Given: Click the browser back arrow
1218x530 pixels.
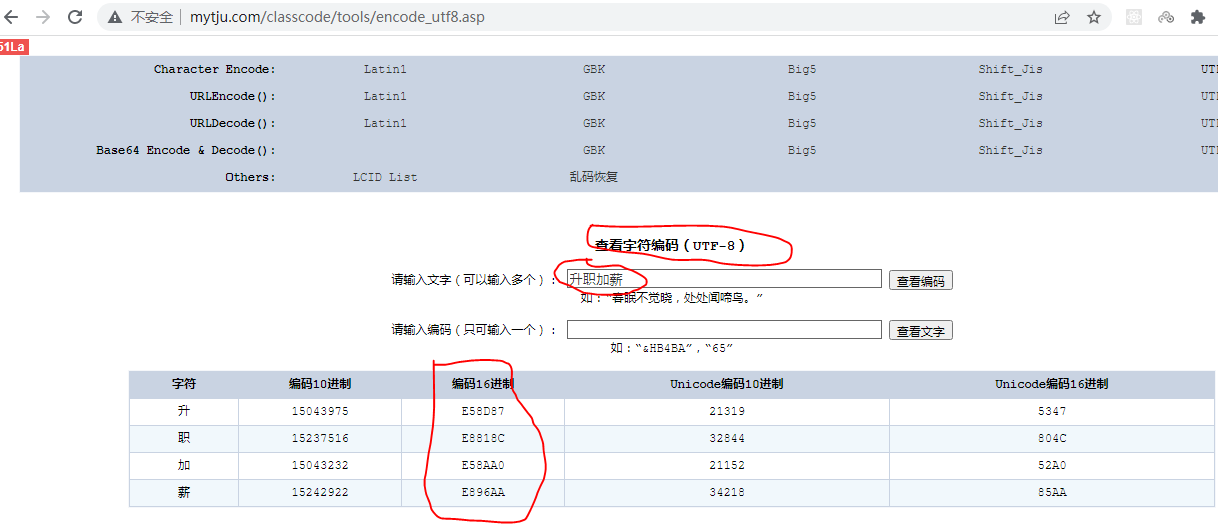Looking at the screenshot, I should tap(12, 17).
